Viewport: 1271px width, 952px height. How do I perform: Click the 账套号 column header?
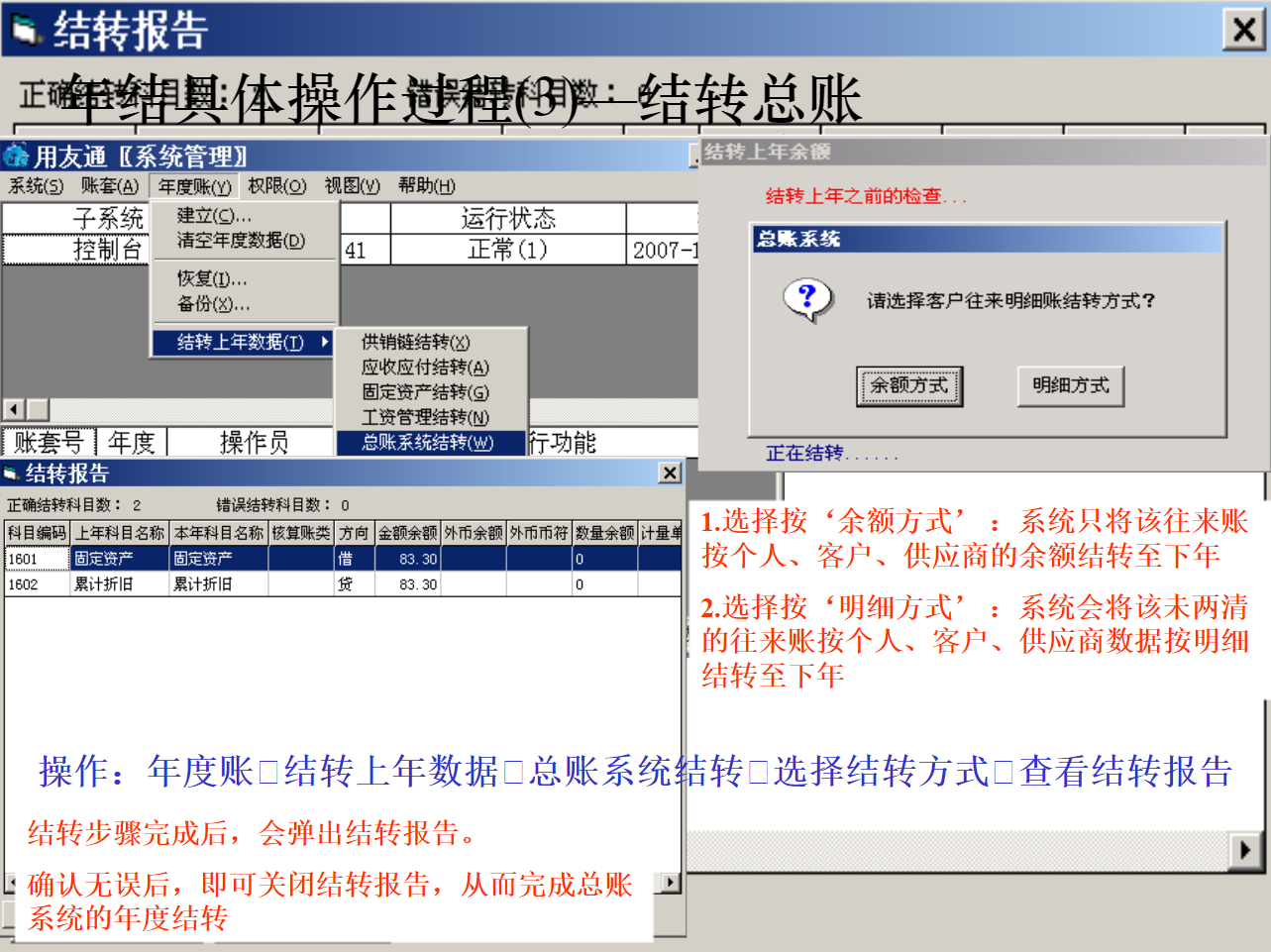(49, 442)
